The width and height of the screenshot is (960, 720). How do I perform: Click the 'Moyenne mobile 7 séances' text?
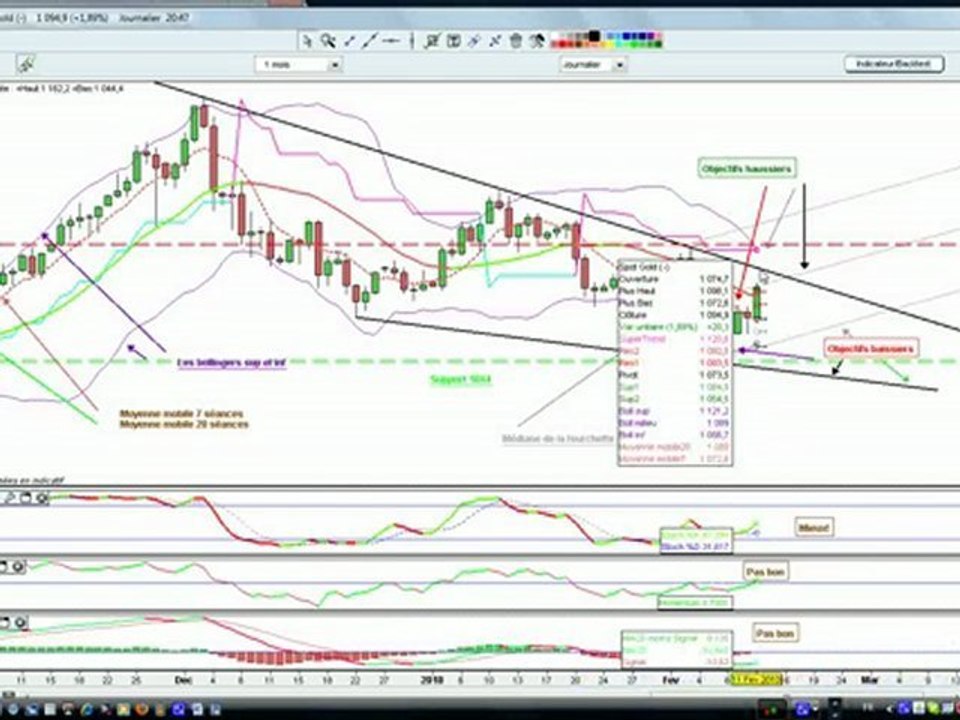click(x=181, y=414)
